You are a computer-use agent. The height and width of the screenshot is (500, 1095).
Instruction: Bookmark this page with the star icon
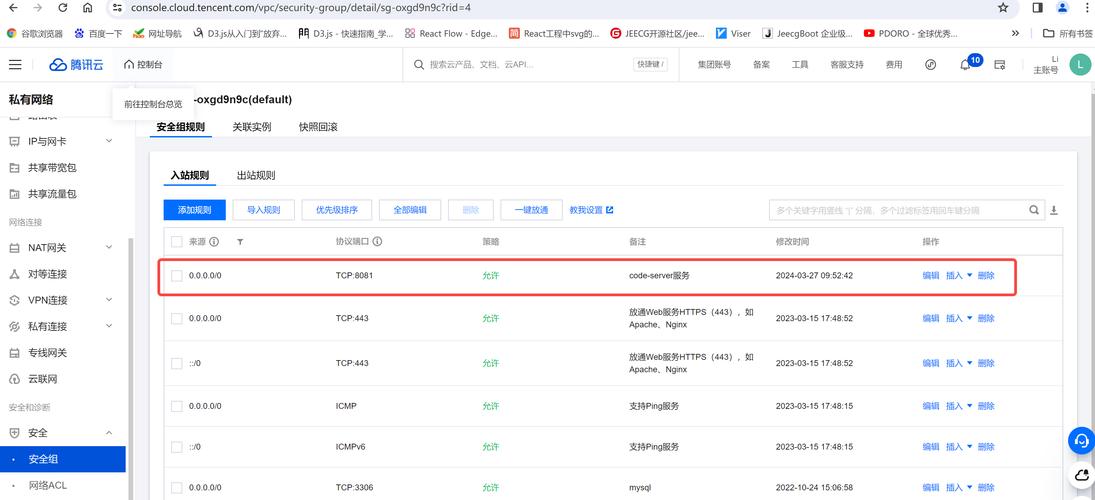[x=1003, y=8]
